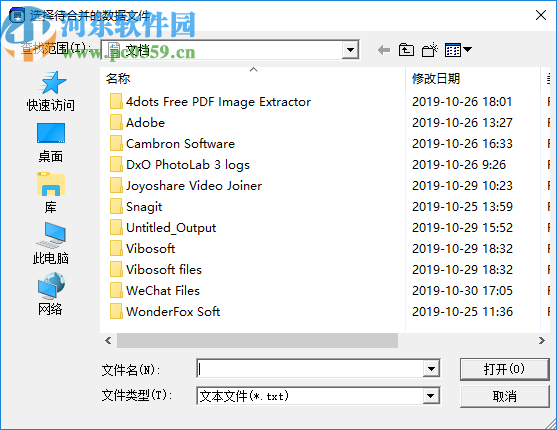
Task: Select the Snagit folder icon
Action: point(116,206)
